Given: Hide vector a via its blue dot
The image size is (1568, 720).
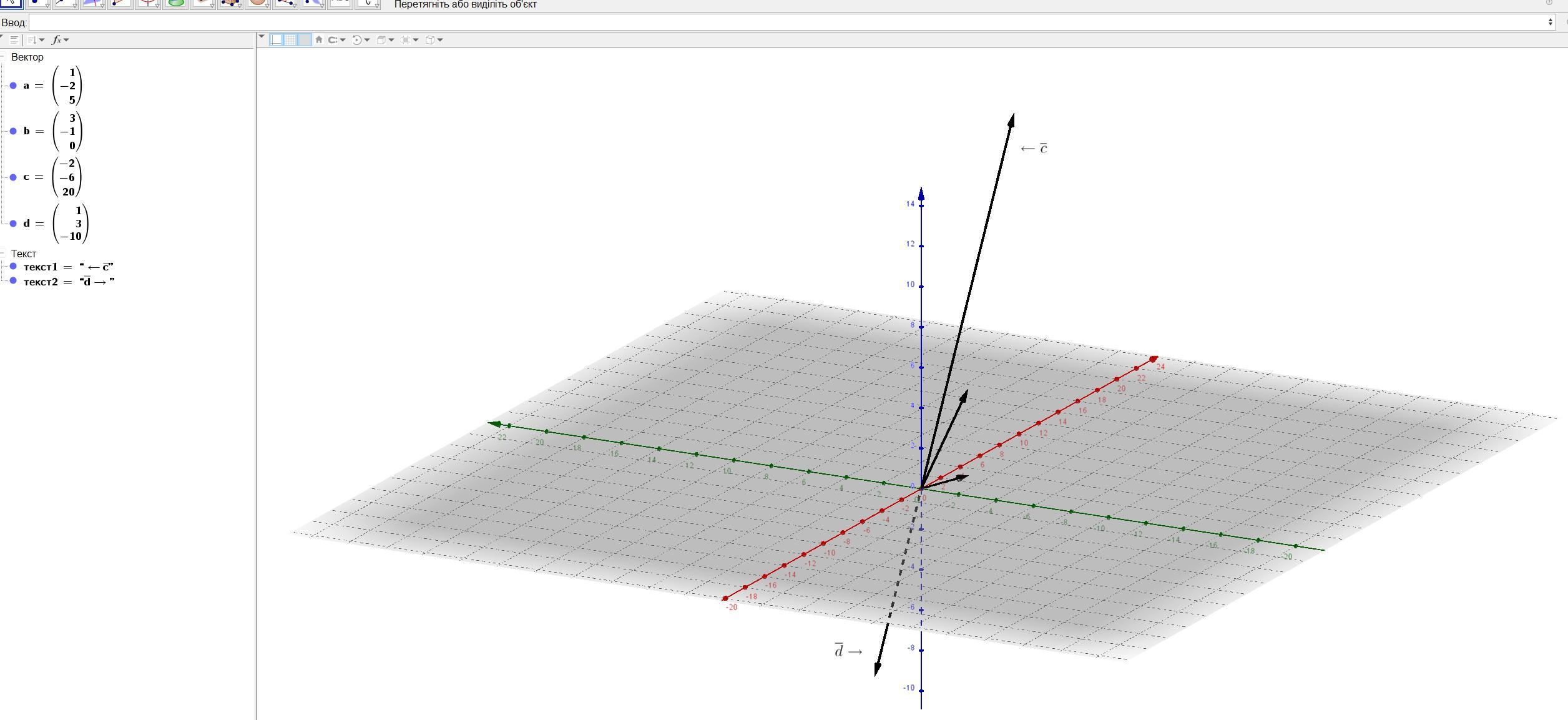Looking at the screenshot, I should (13, 86).
